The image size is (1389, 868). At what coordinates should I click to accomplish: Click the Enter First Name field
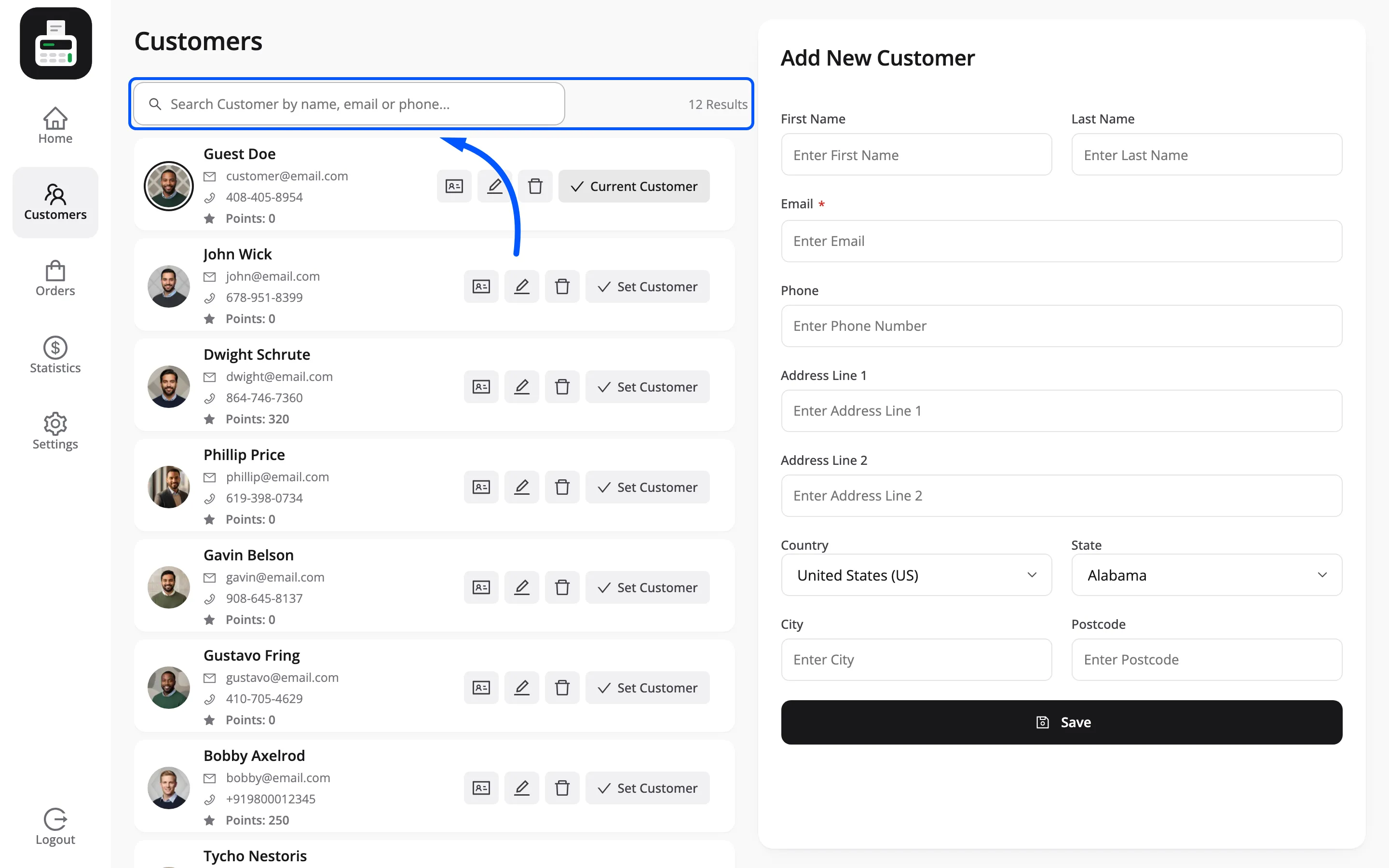click(x=916, y=155)
